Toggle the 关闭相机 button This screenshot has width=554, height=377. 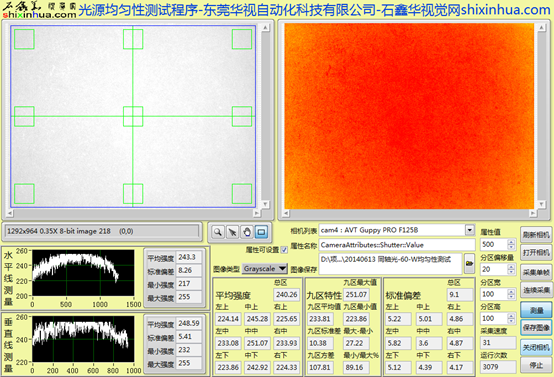point(536,348)
